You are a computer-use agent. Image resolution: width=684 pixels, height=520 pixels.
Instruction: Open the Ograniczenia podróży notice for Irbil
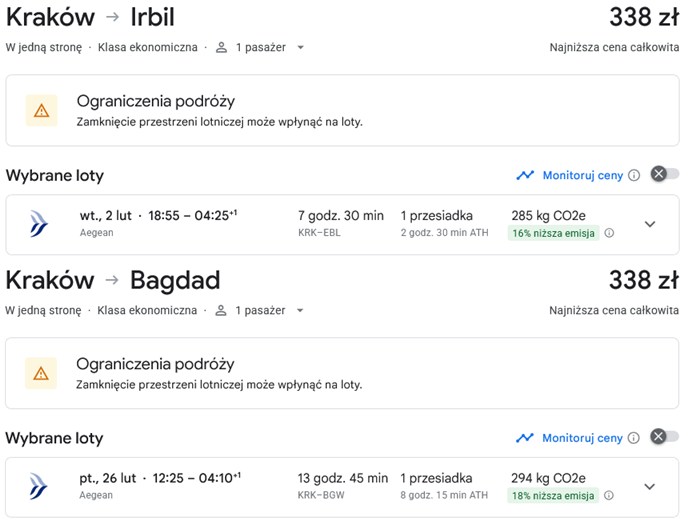tap(342, 110)
